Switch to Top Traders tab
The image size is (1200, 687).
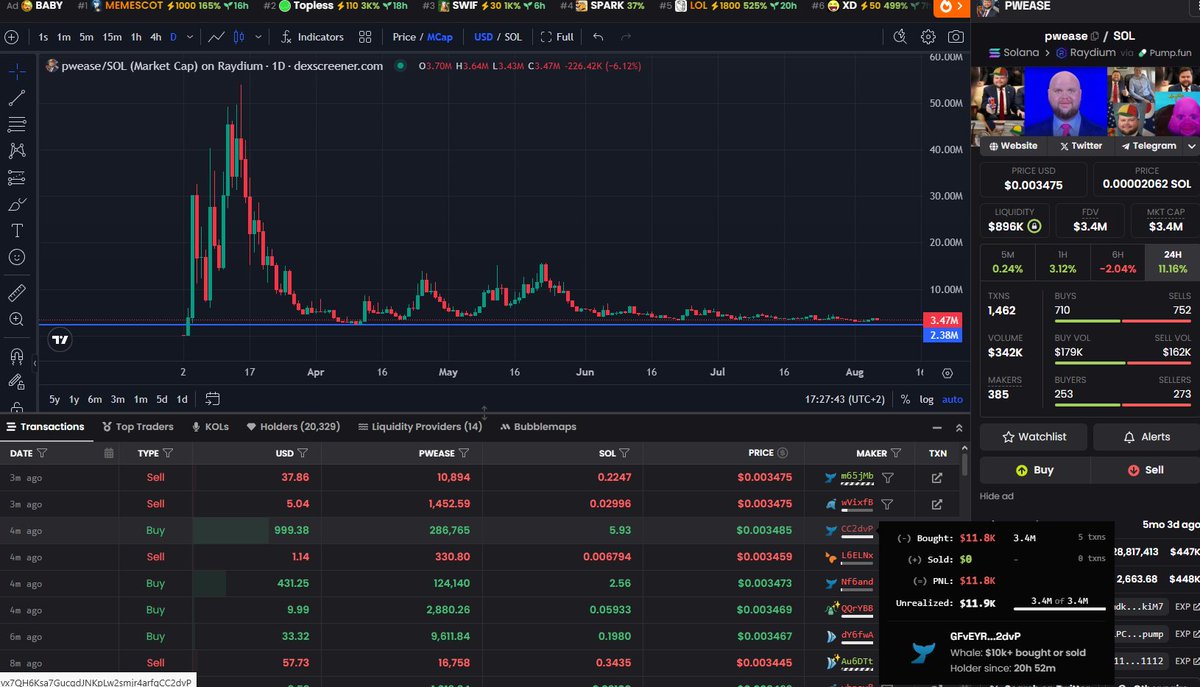pos(137,427)
